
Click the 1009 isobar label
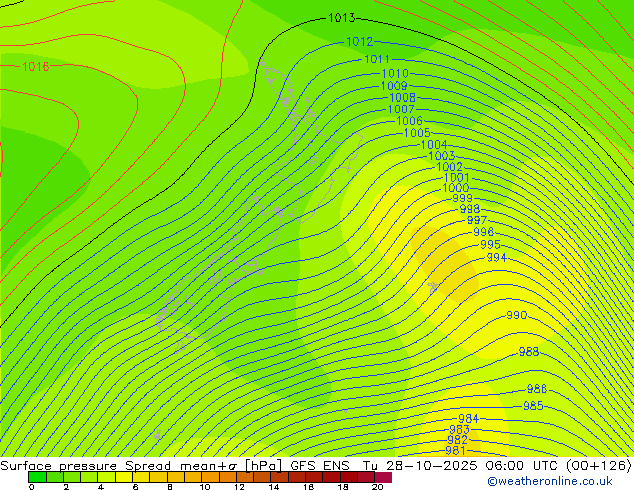point(394,86)
